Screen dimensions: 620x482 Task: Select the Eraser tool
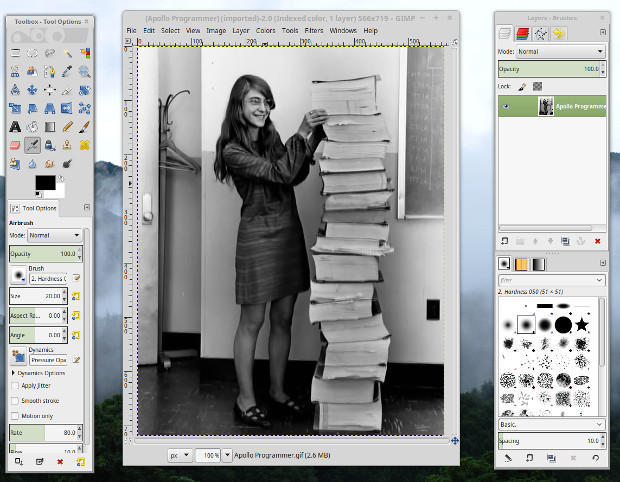16,144
